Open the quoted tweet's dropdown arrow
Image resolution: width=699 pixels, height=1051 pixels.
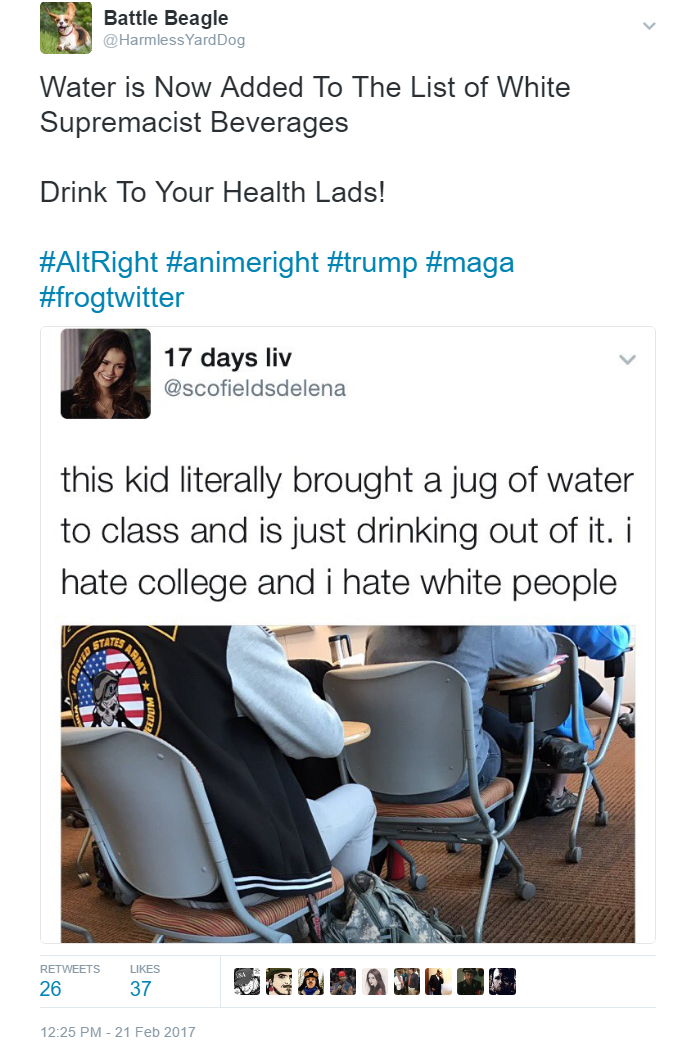pyautogui.click(x=628, y=360)
